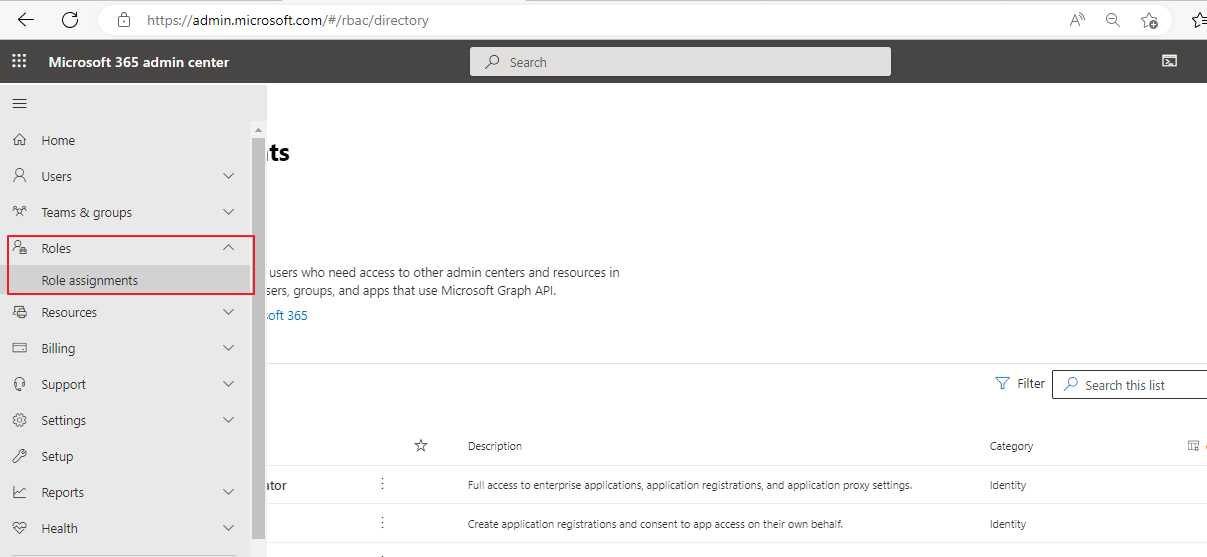Click the browser back arrow
This screenshot has height=557, width=1207.
point(26,19)
